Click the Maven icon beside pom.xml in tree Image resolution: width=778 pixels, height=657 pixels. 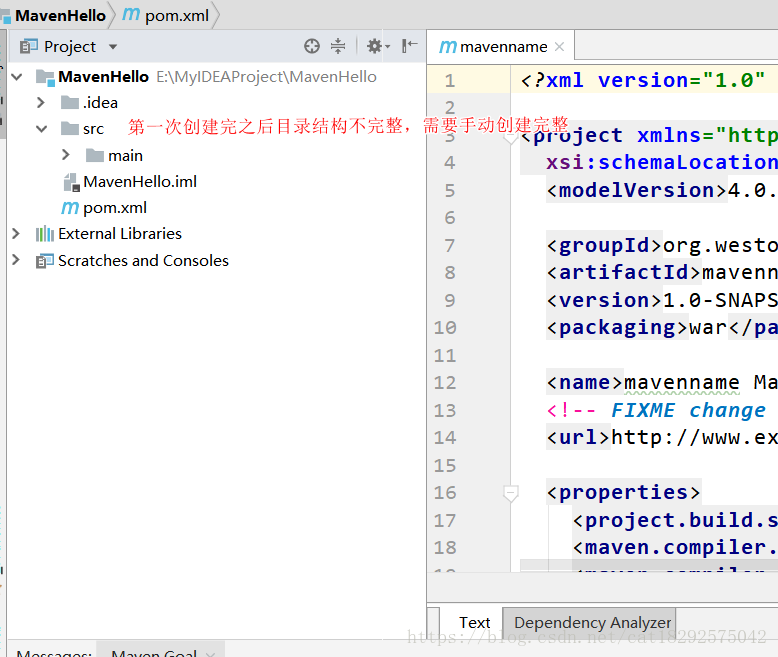70,208
